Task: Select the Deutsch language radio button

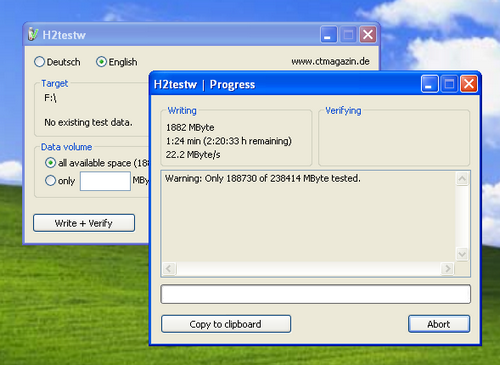Action: coord(39,62)
